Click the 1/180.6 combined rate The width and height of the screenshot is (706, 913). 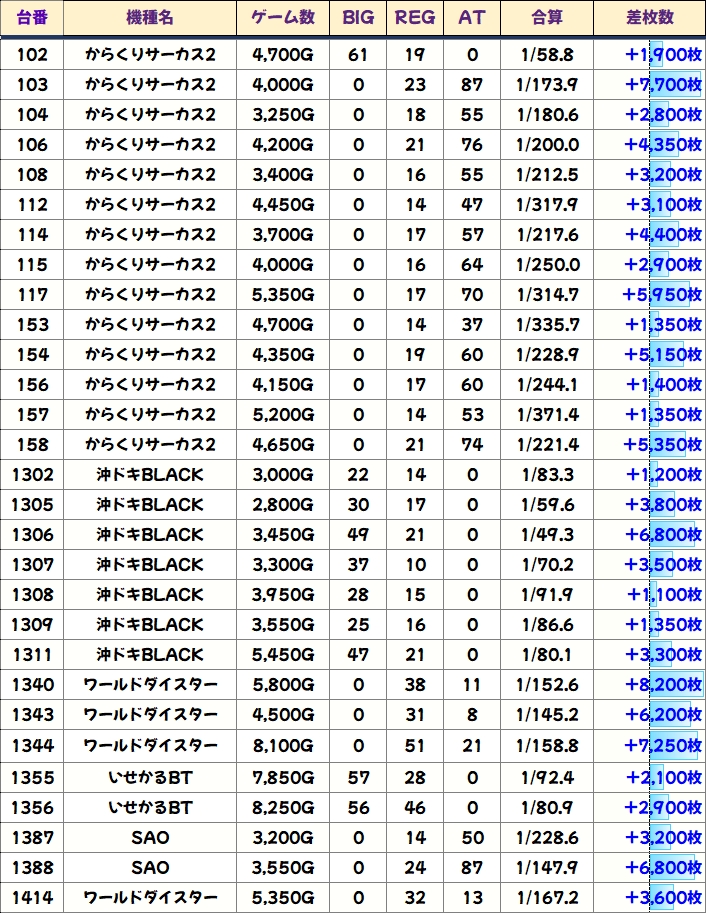pos(547,115)
